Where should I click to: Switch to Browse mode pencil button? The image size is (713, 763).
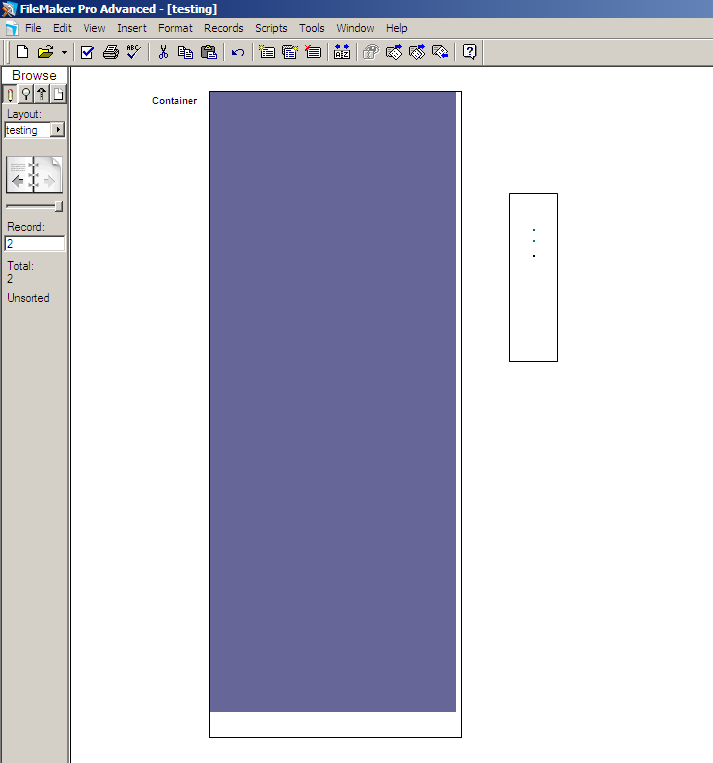click(x=10, y=94)
